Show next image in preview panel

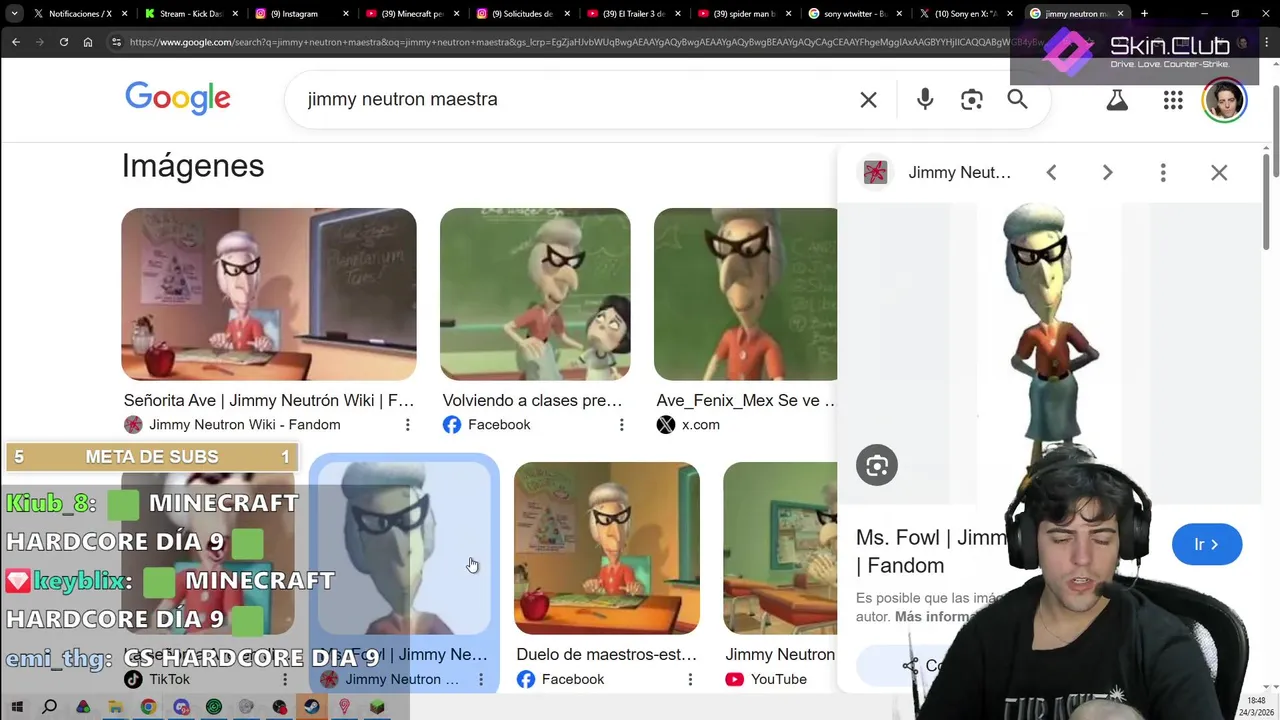1107,172
